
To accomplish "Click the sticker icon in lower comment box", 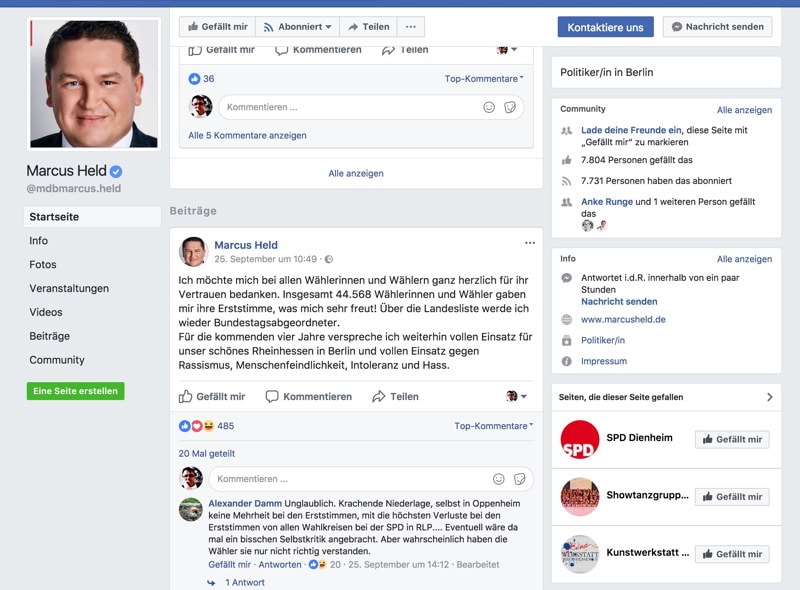I will (x=519, y=479).
